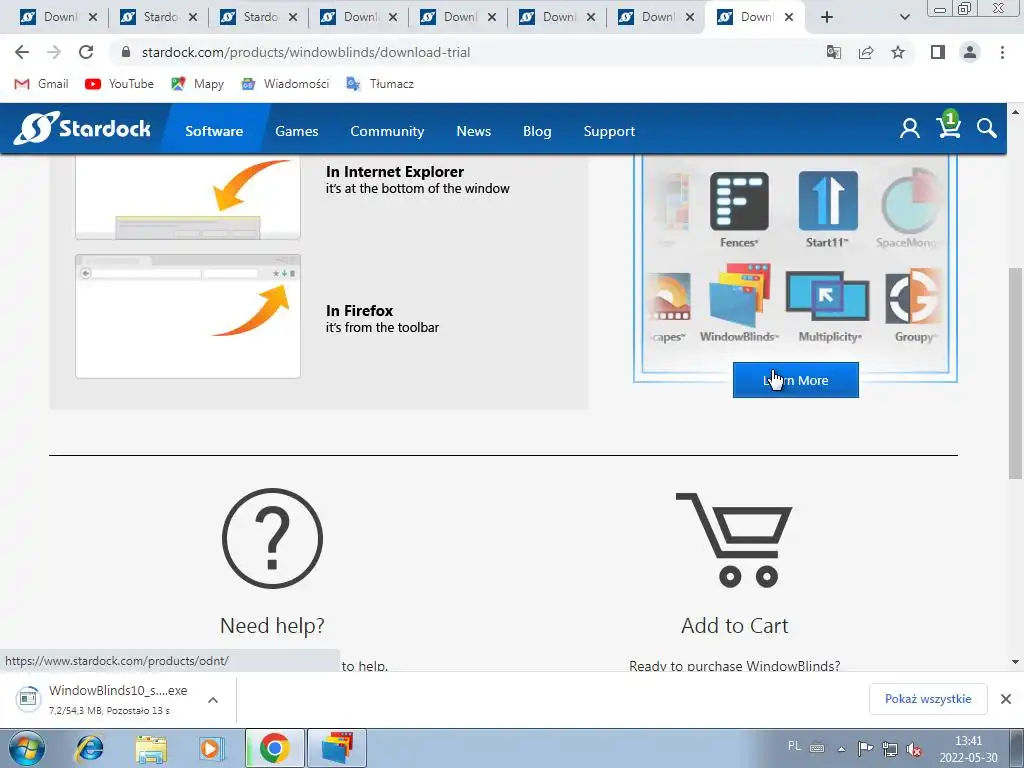Show hidden system tray icons
Viewport: 1024px width, 768px height.
click(842, 748)
